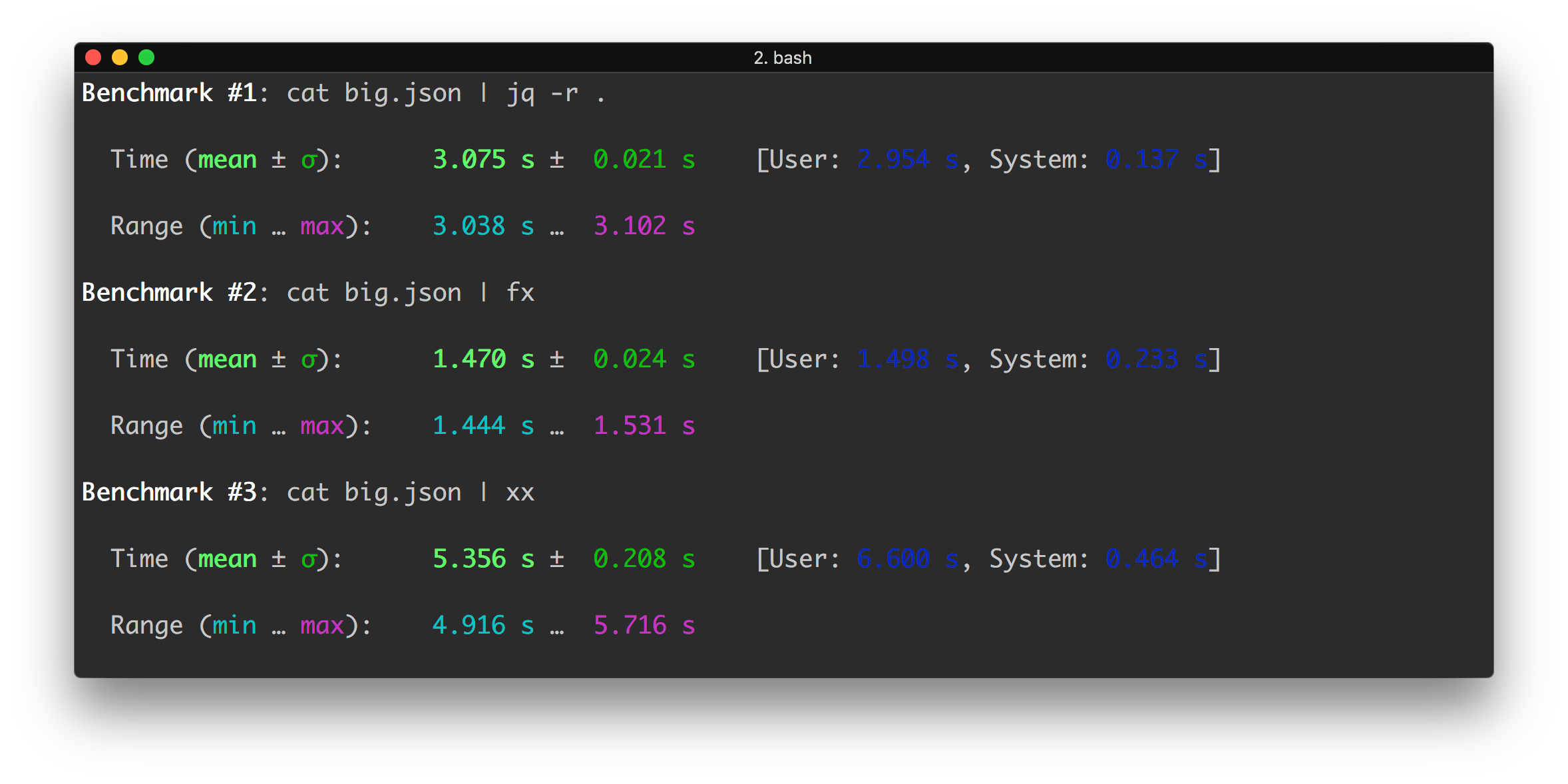
Task: Click the green maximize traffic light button
Action: pyautogui.click(x=146, y=57)
